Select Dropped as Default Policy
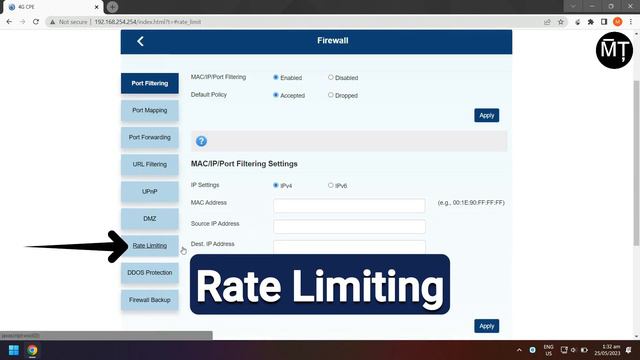Image resolution: width=640 pixels, height=360 pixels. (x=331, y=95)
